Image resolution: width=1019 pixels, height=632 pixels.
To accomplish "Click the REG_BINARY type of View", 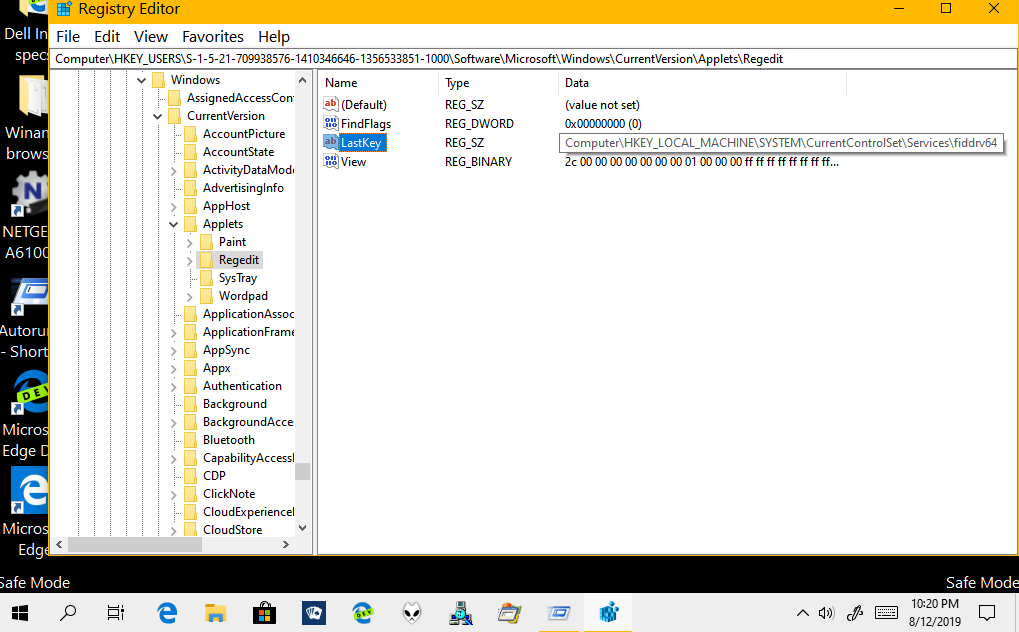I will click(x=478, y=162).
